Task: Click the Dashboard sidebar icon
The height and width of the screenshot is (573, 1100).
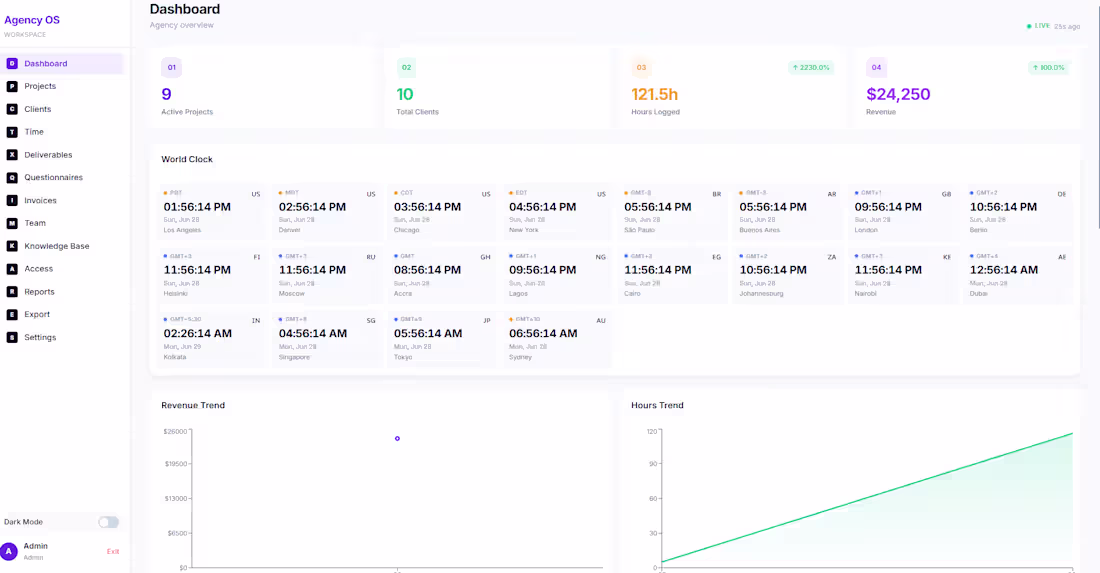Action: click(x=12, y=64)
